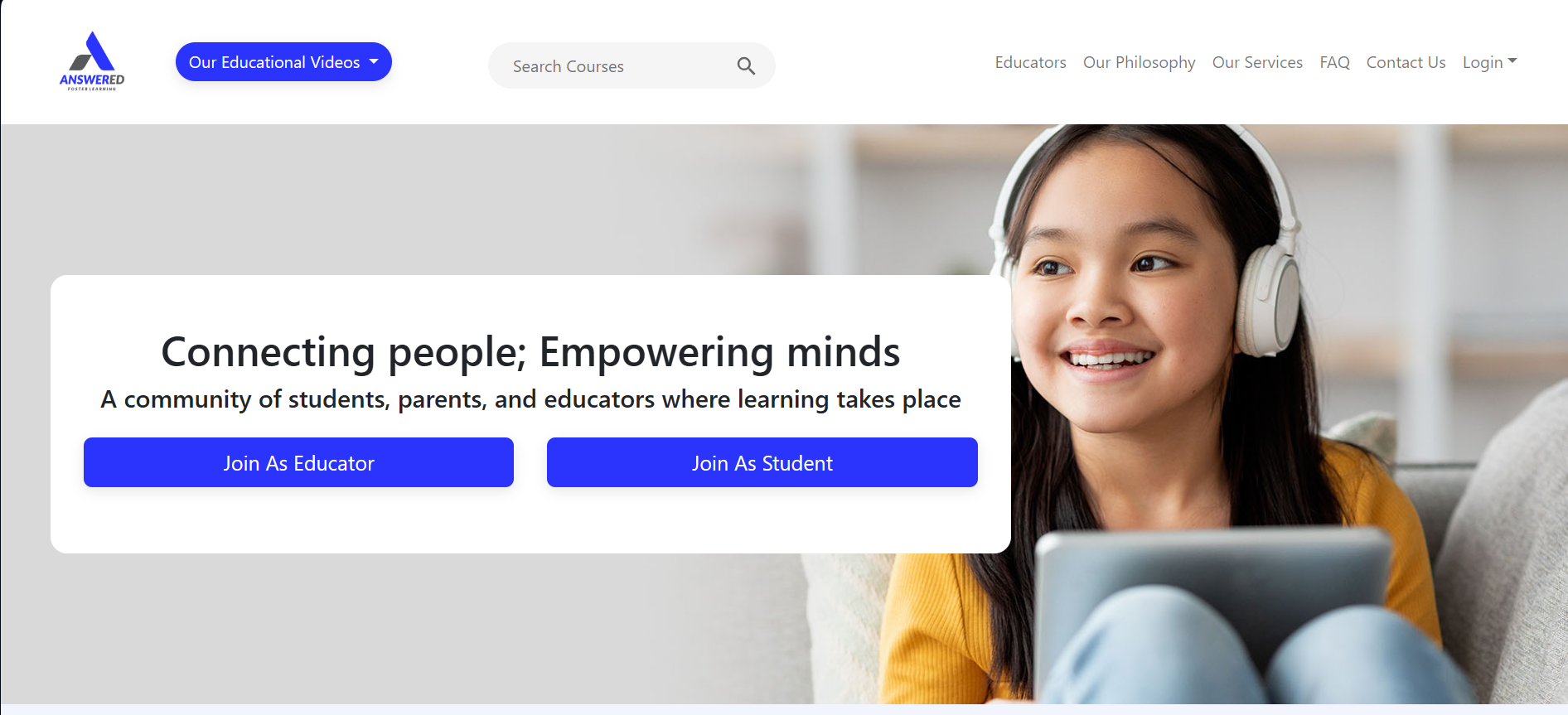Screen dimensions: 1568x715
Task: Select Our Services in the navigation bar
Action: tap(1257, 62)
